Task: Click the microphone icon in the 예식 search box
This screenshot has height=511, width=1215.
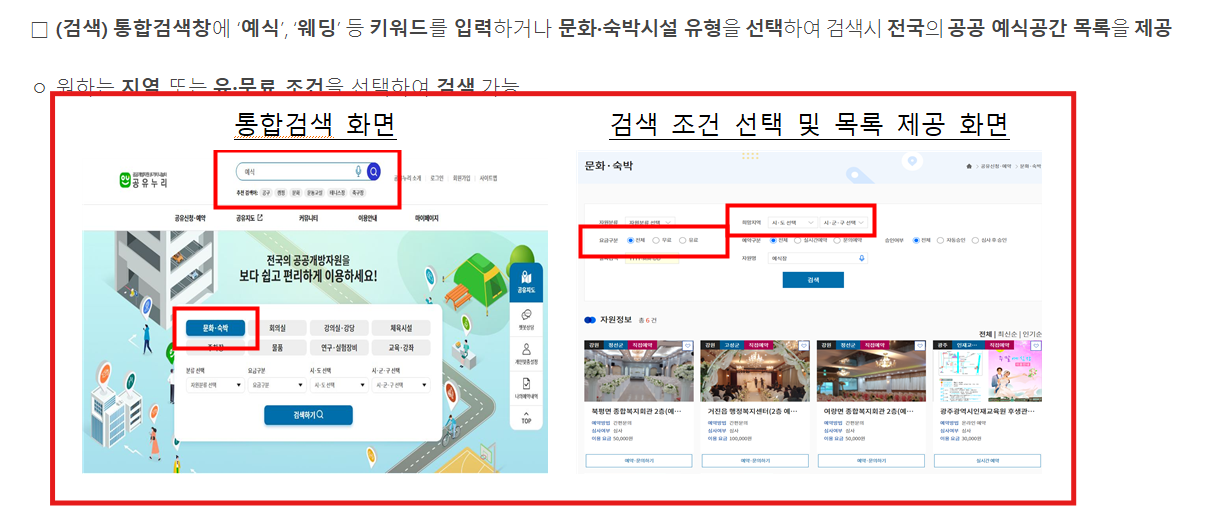Action: [x=358, y=172]
